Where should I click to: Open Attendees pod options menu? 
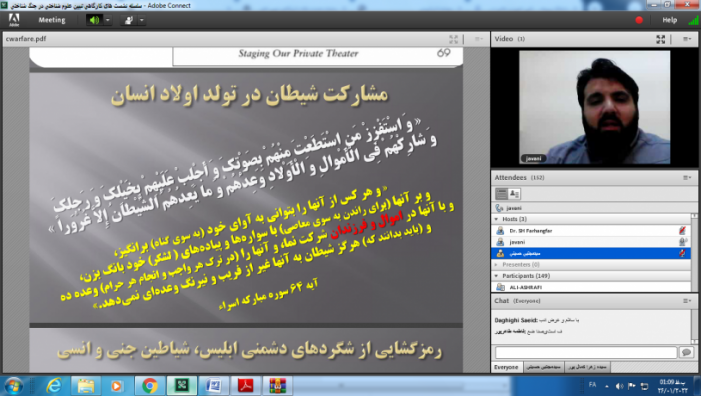pyautogui.click(x=687, y=177)
